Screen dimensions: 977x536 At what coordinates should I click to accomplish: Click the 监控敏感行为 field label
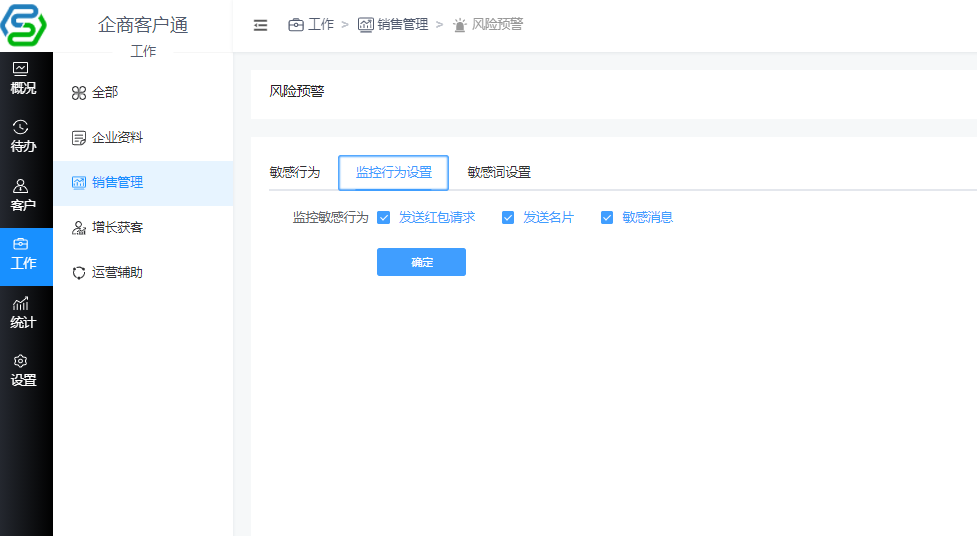pyautogui.click(x=330, y=218)
